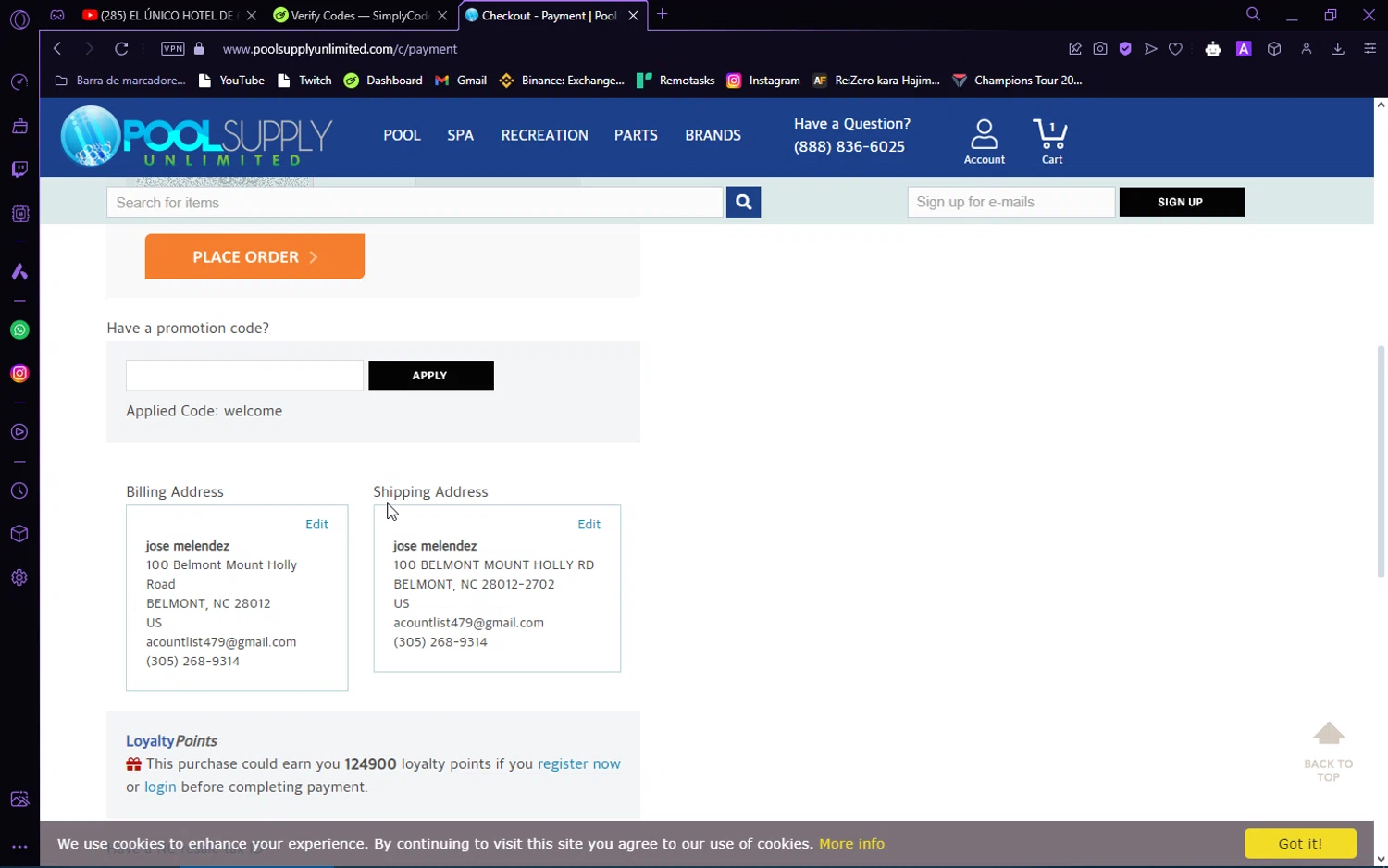Click the BACK TO TOP arrow

(1329, 751)
